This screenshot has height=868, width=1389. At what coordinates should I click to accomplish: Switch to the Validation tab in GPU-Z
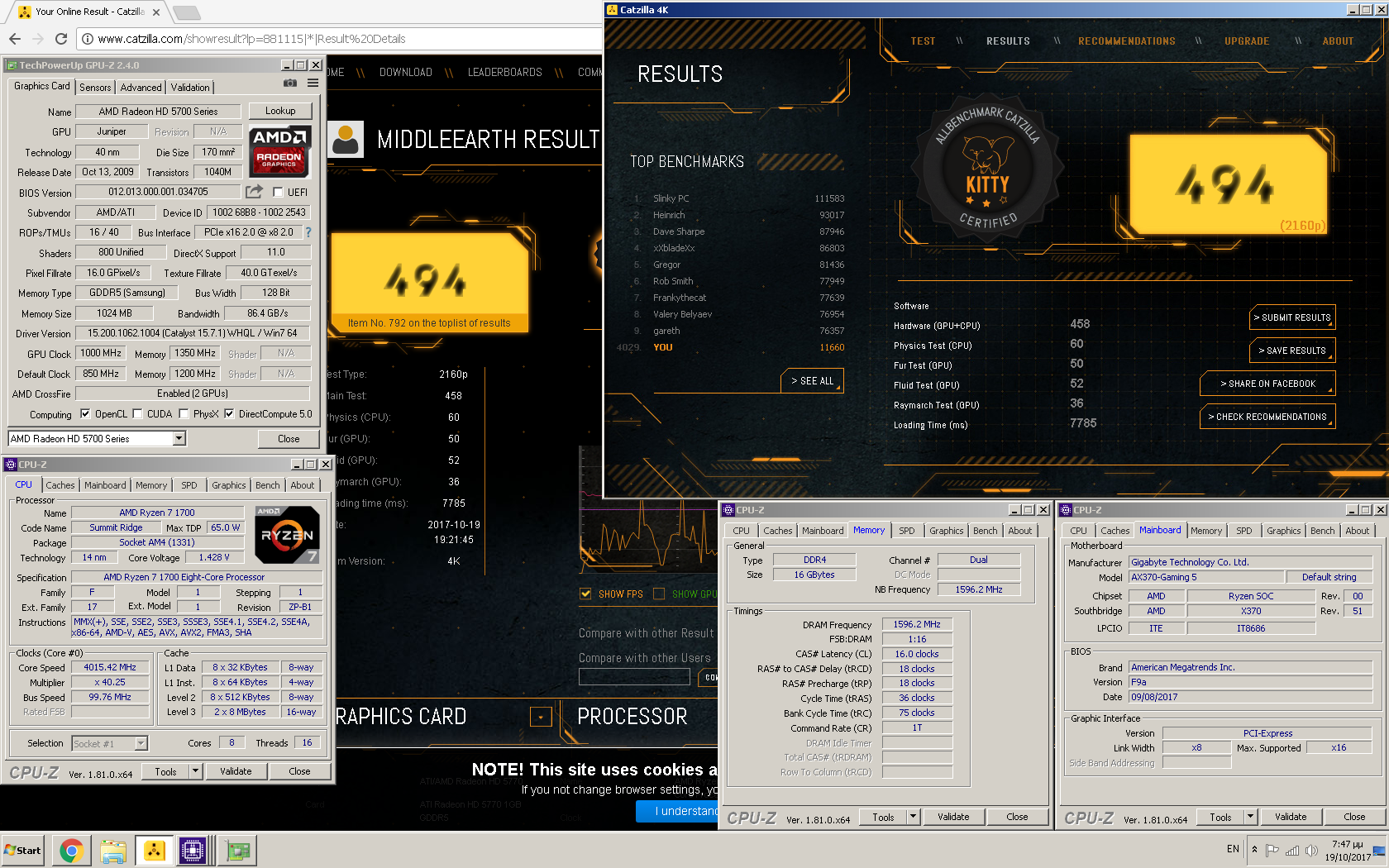pos(190,87)
